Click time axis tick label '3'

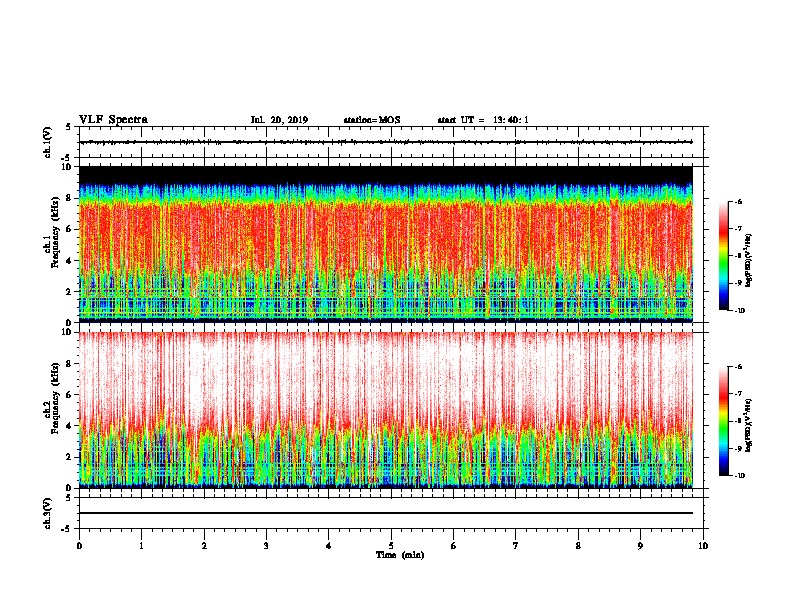coord(266,546)
